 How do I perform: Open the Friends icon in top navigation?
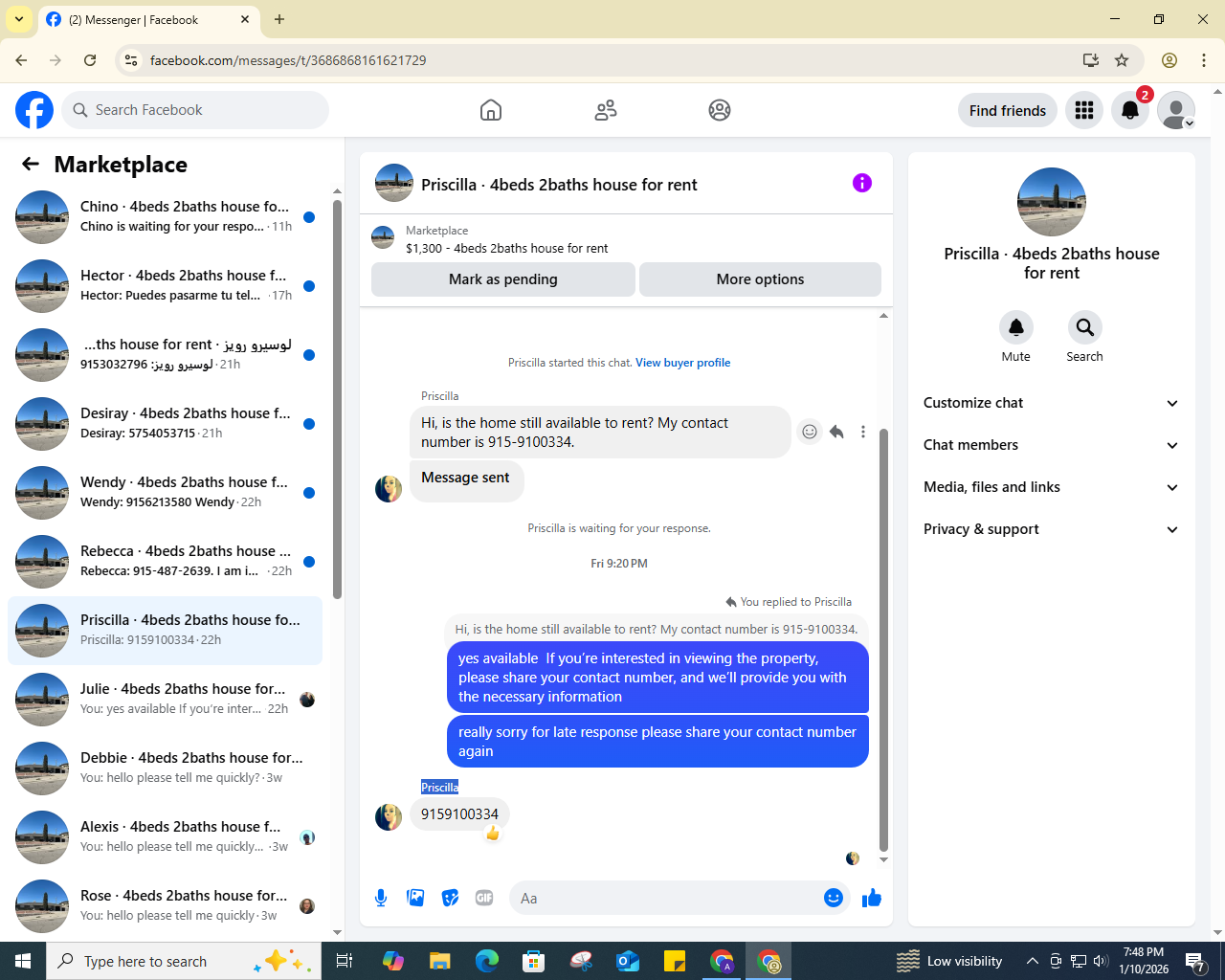(606, 110)
